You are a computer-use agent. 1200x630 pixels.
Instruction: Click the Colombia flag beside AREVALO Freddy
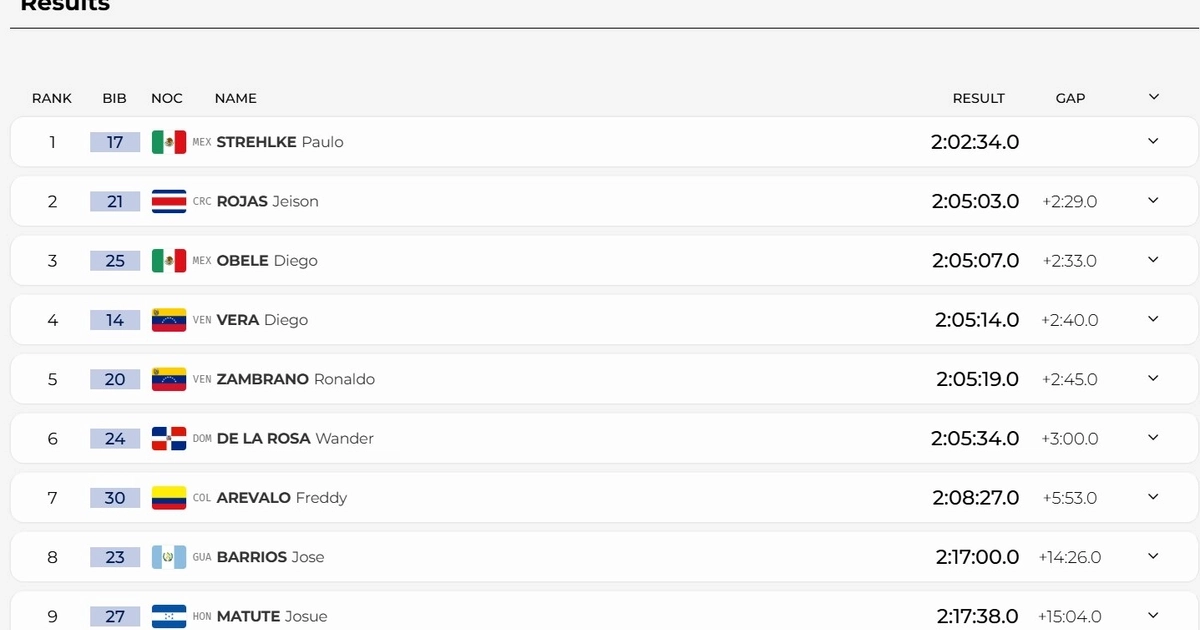click(169, 498)
